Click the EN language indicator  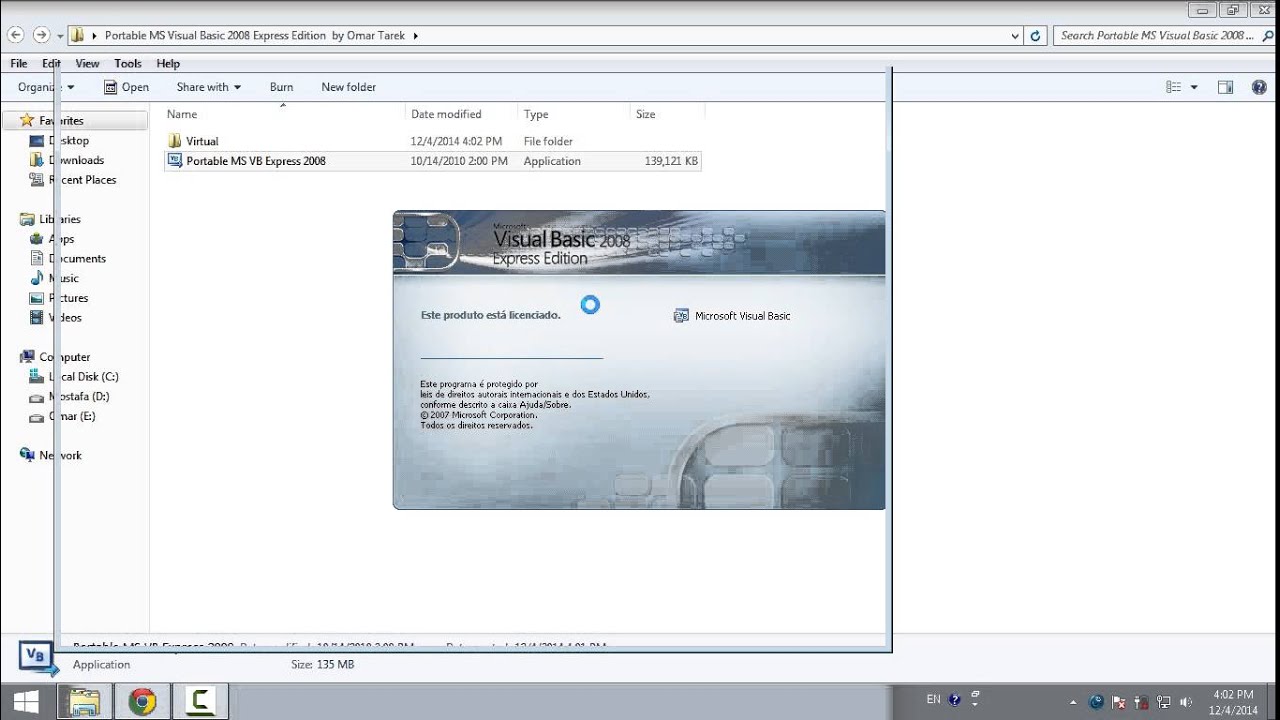[933, 700]
